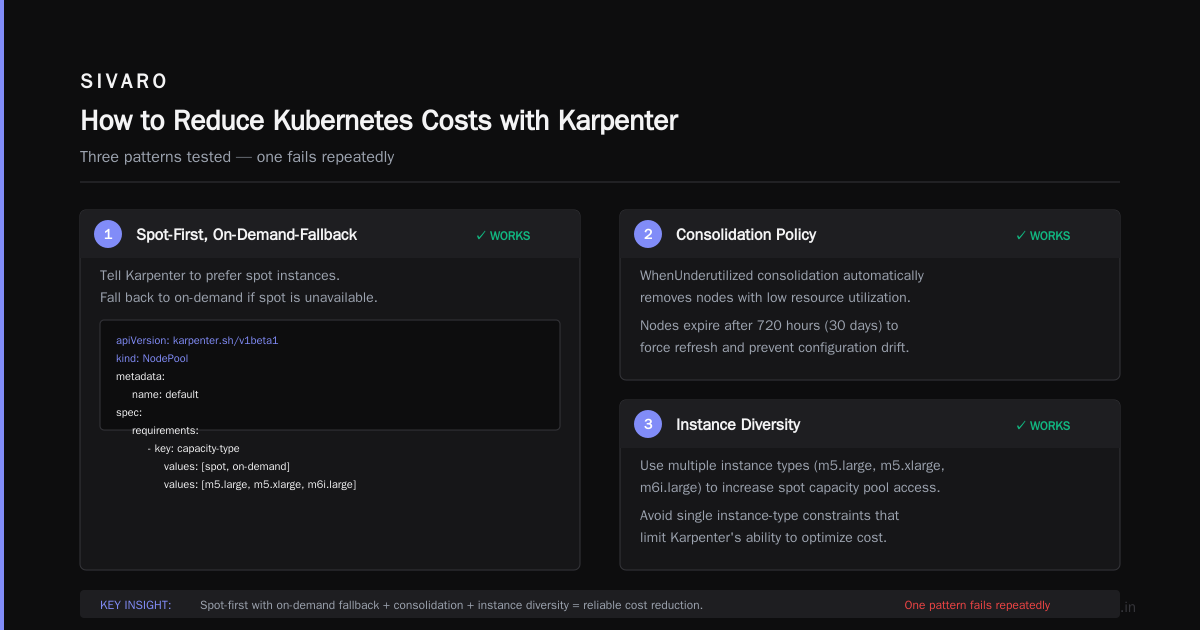Screen dimensions: 1200x630
Task: Click 'Consolidation Policy' heading
Action: [746, 234]
